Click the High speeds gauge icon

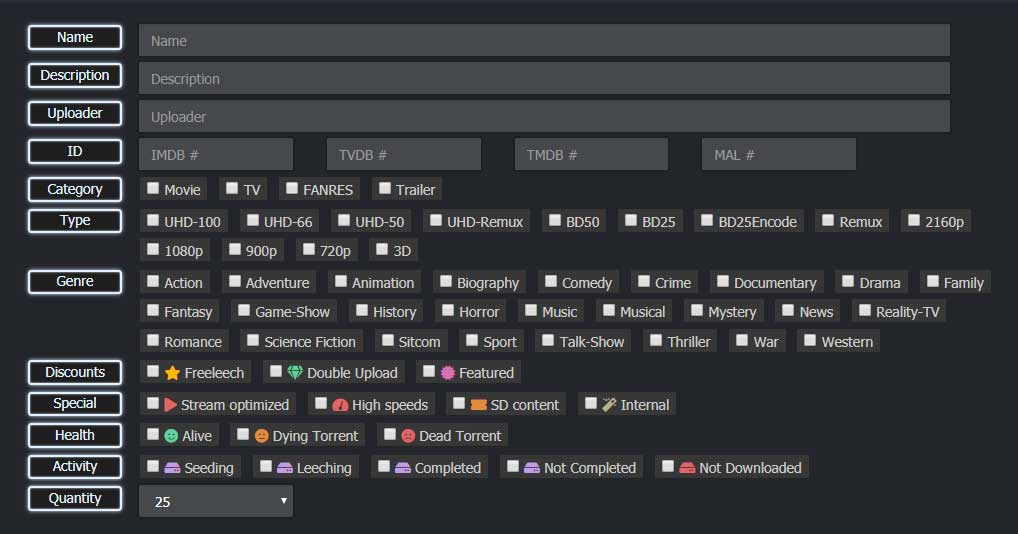[339, 405]
